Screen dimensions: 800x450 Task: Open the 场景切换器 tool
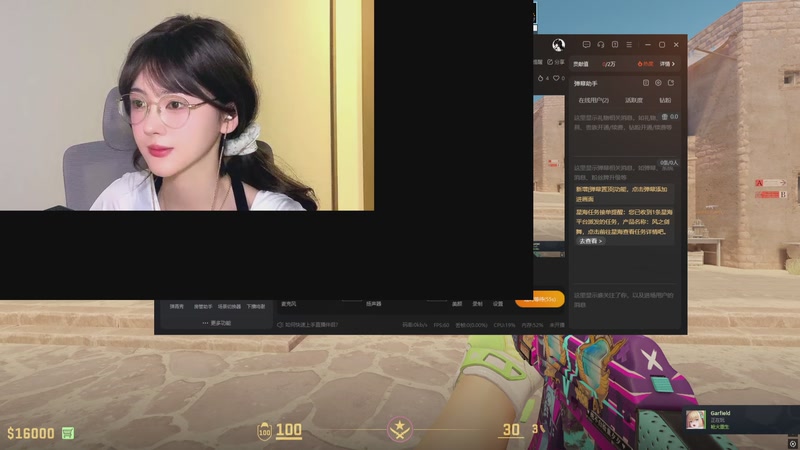click(229, 307)
